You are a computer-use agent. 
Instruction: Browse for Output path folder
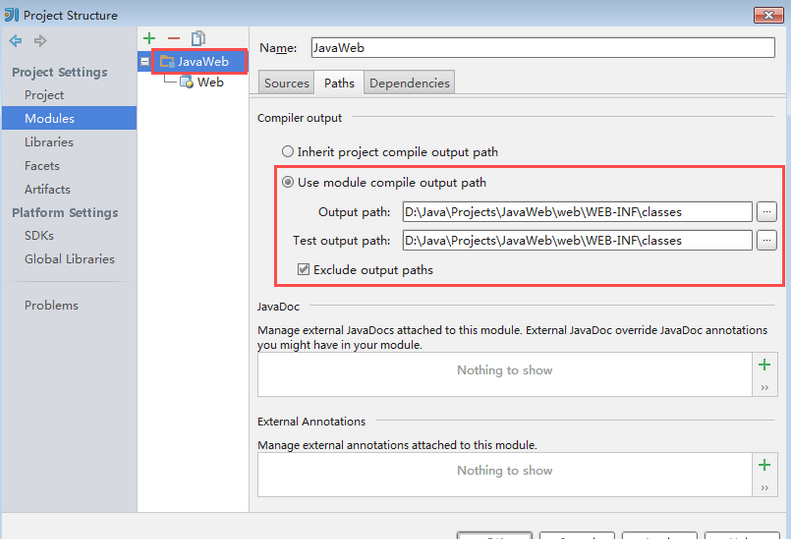point(767,211)
